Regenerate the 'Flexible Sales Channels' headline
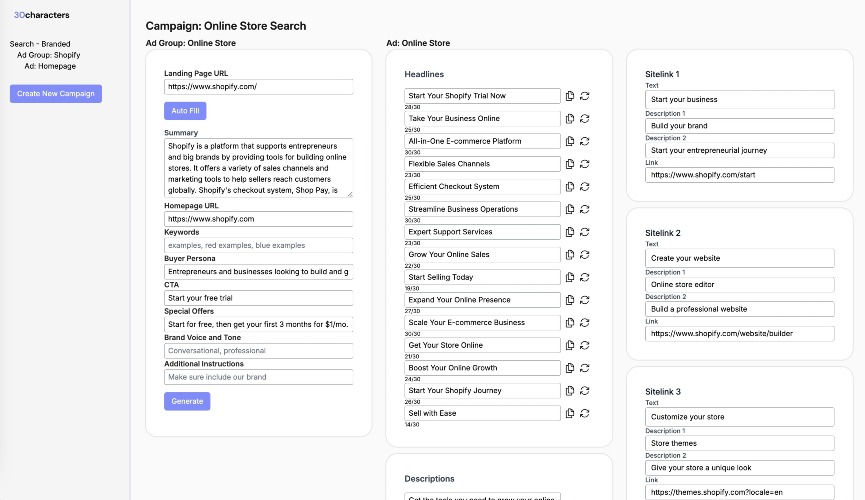Image resolution: width=865 pixels, height=500 pixels. coord(585,164)
